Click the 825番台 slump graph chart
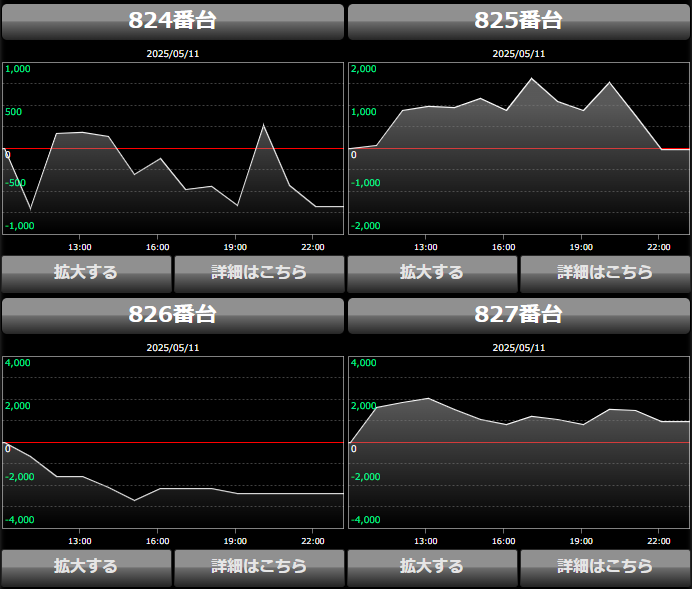Screen dimensions: 692x589 519,148
